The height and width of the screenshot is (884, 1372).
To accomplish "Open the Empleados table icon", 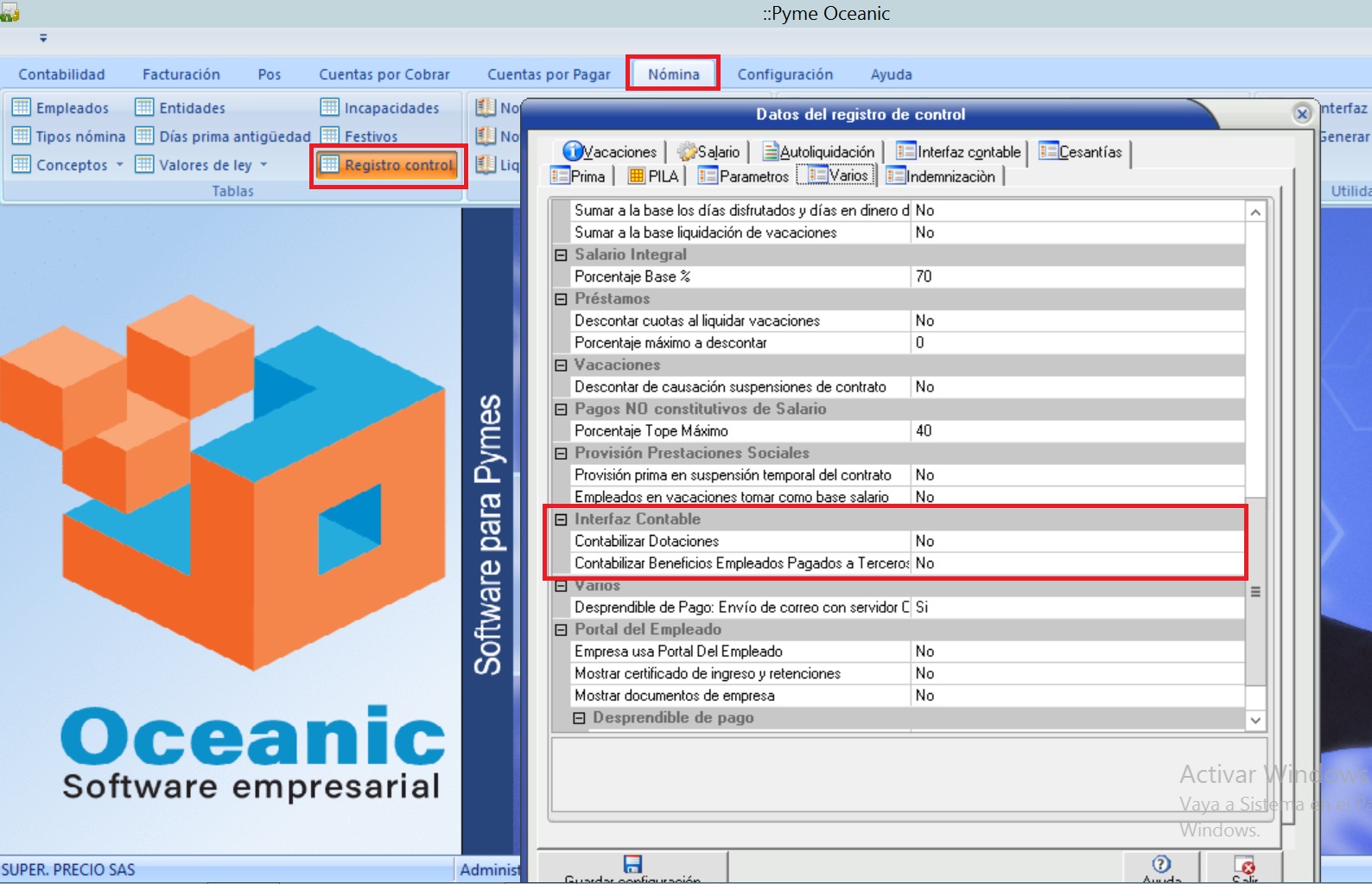I will click(21, 107).
